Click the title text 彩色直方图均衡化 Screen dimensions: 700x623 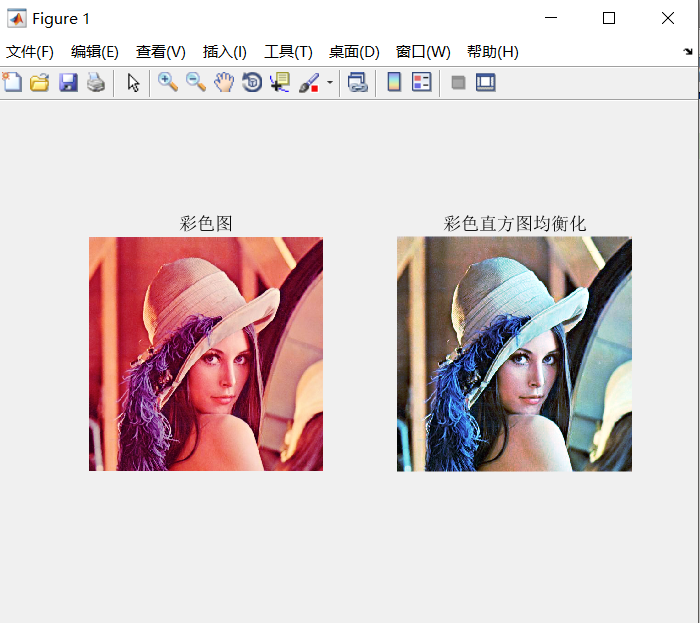coord(514,223)
